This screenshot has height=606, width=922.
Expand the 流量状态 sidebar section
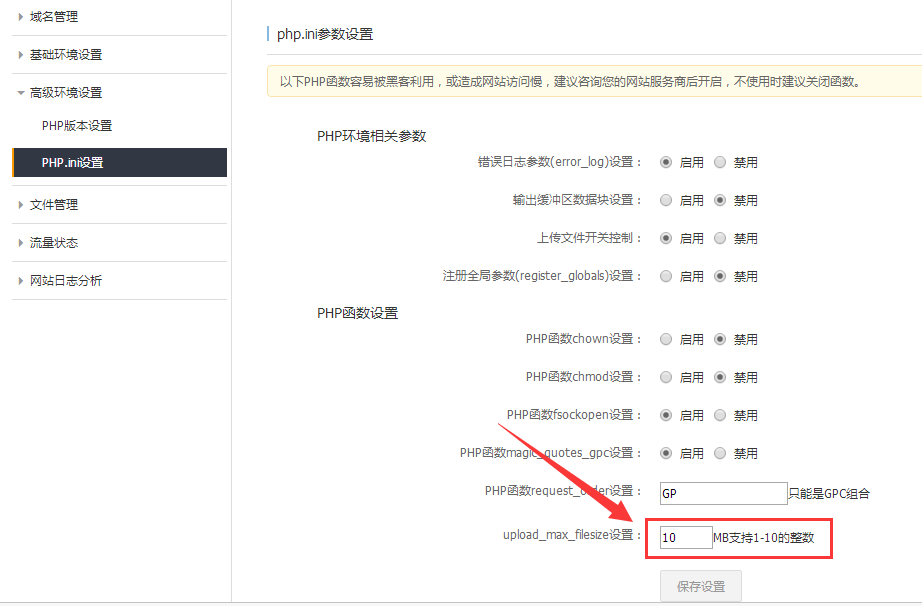(x=55, y=242)
